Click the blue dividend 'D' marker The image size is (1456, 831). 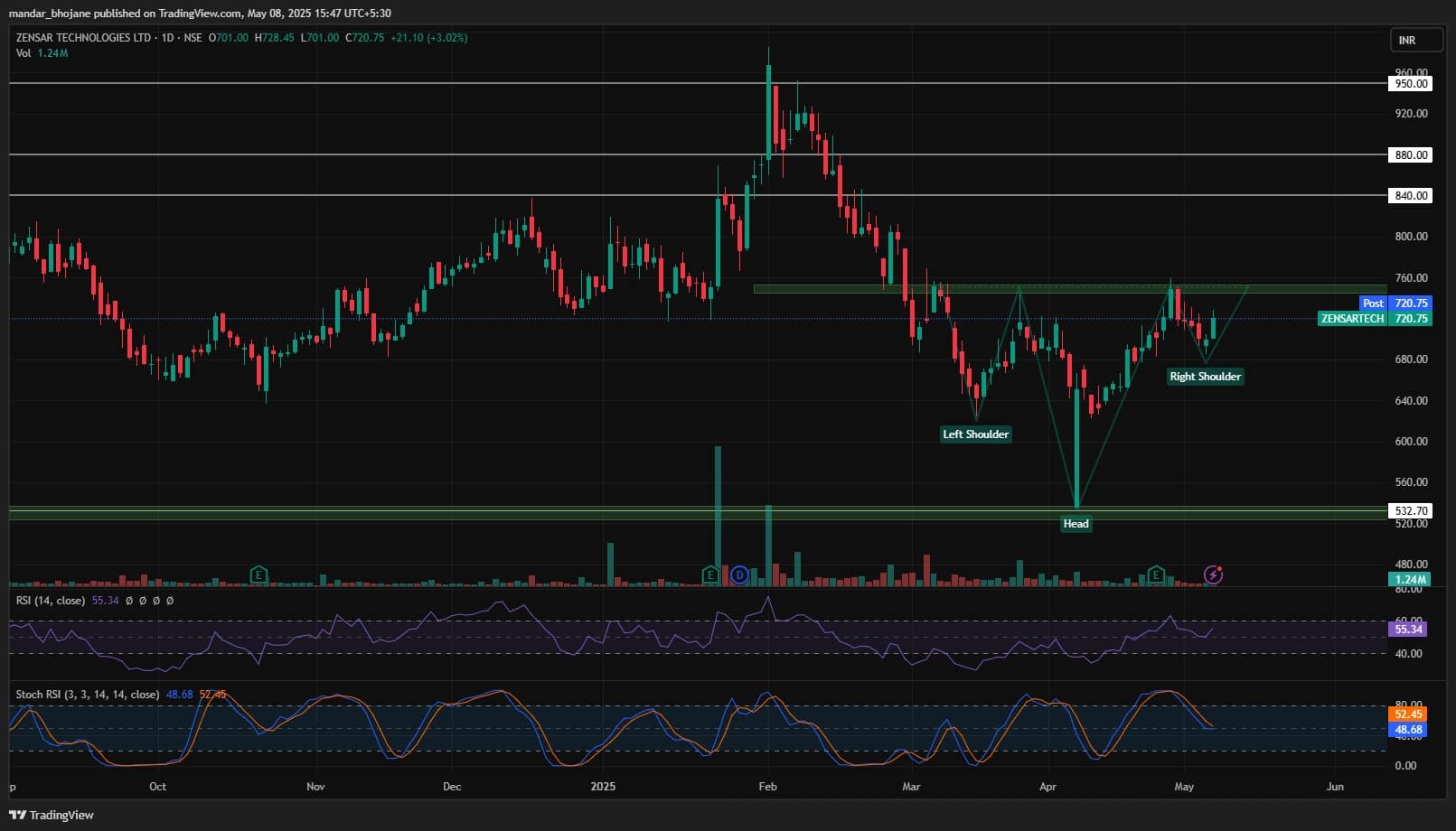pyautogui.click(x=739, y=574)
